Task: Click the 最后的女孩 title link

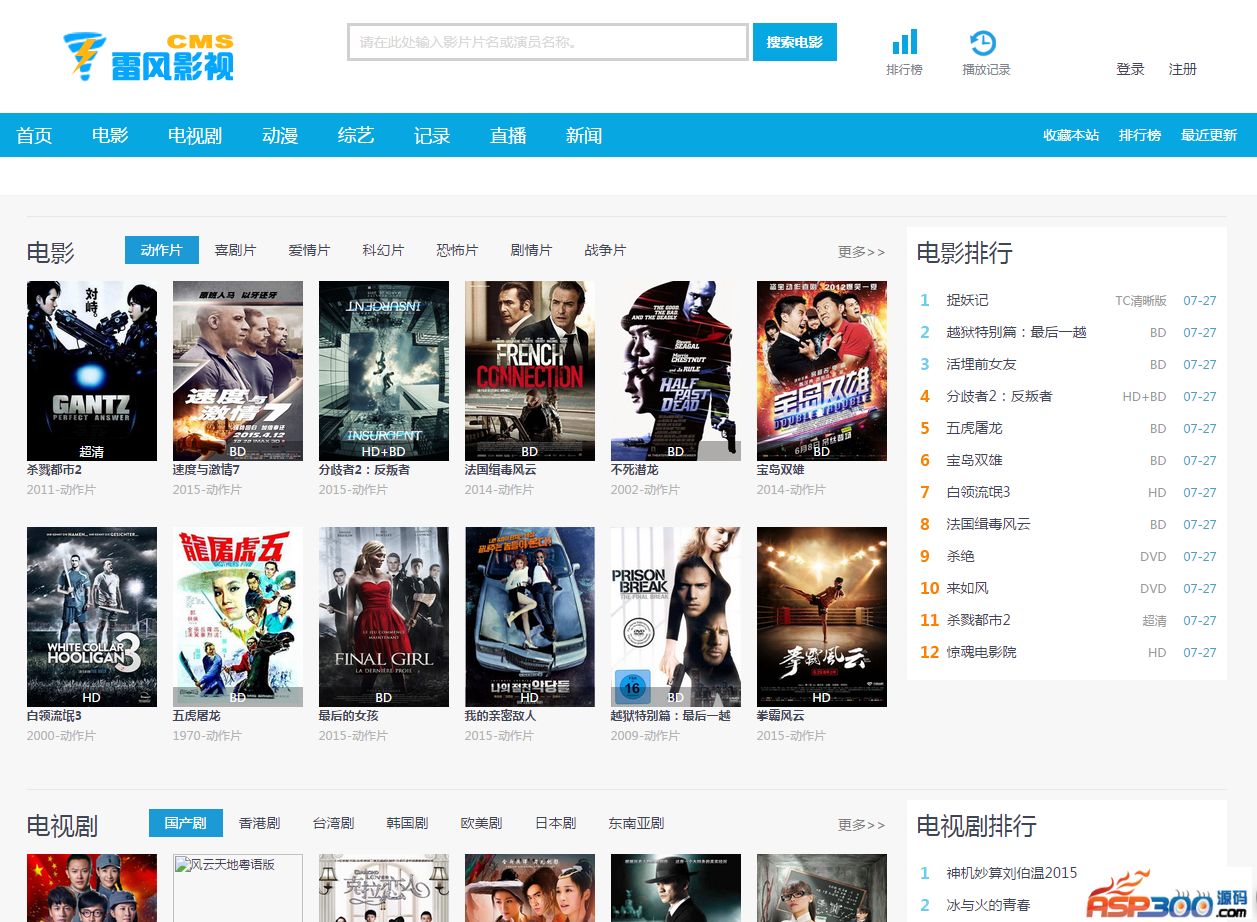Action: (349, 716)
